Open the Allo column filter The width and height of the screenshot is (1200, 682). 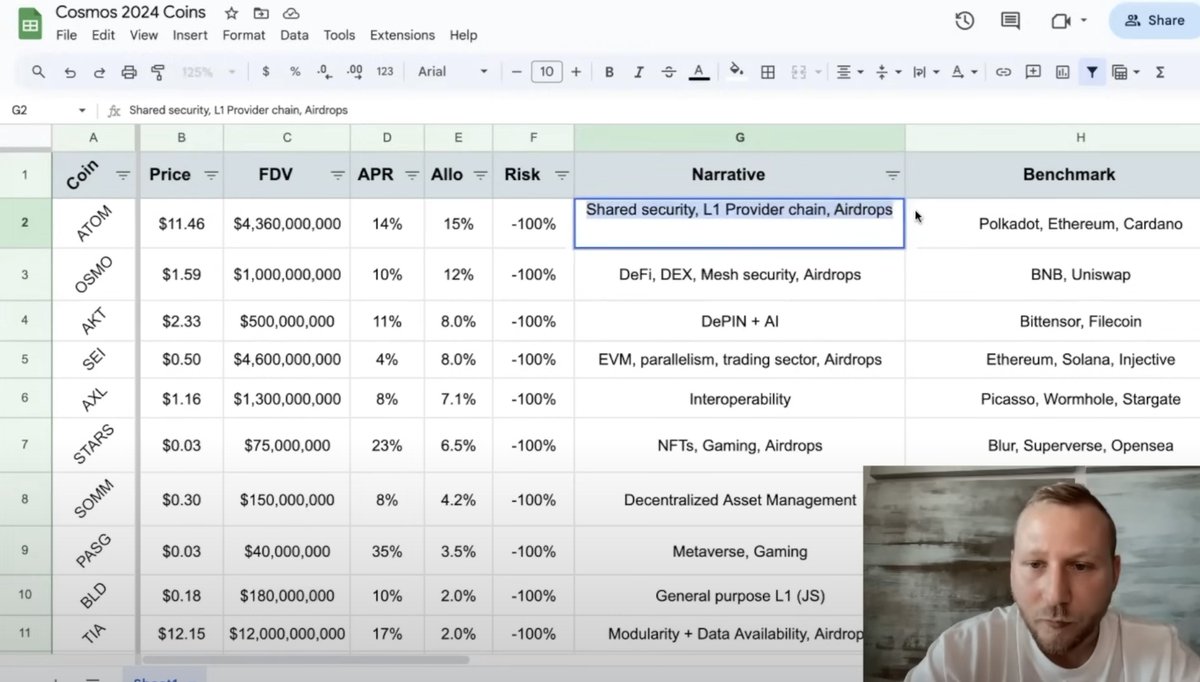pyautogui.click(x=480, y=175)
